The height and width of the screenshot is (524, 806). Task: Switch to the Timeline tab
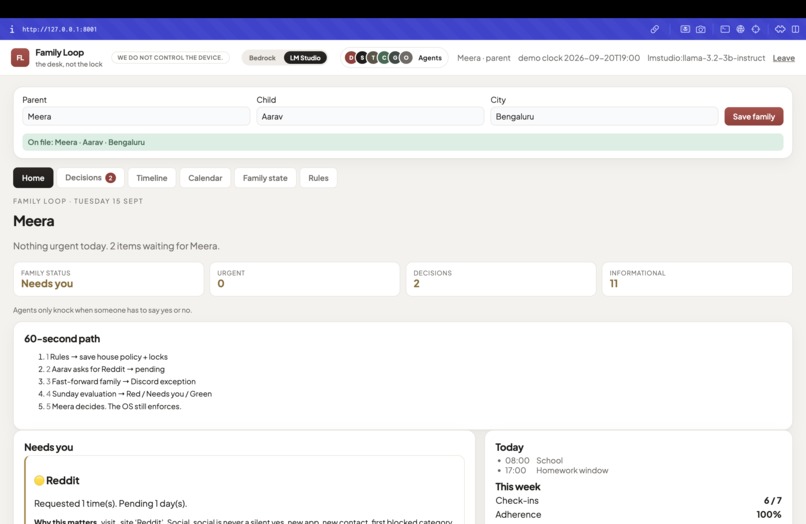coord(152,178)
